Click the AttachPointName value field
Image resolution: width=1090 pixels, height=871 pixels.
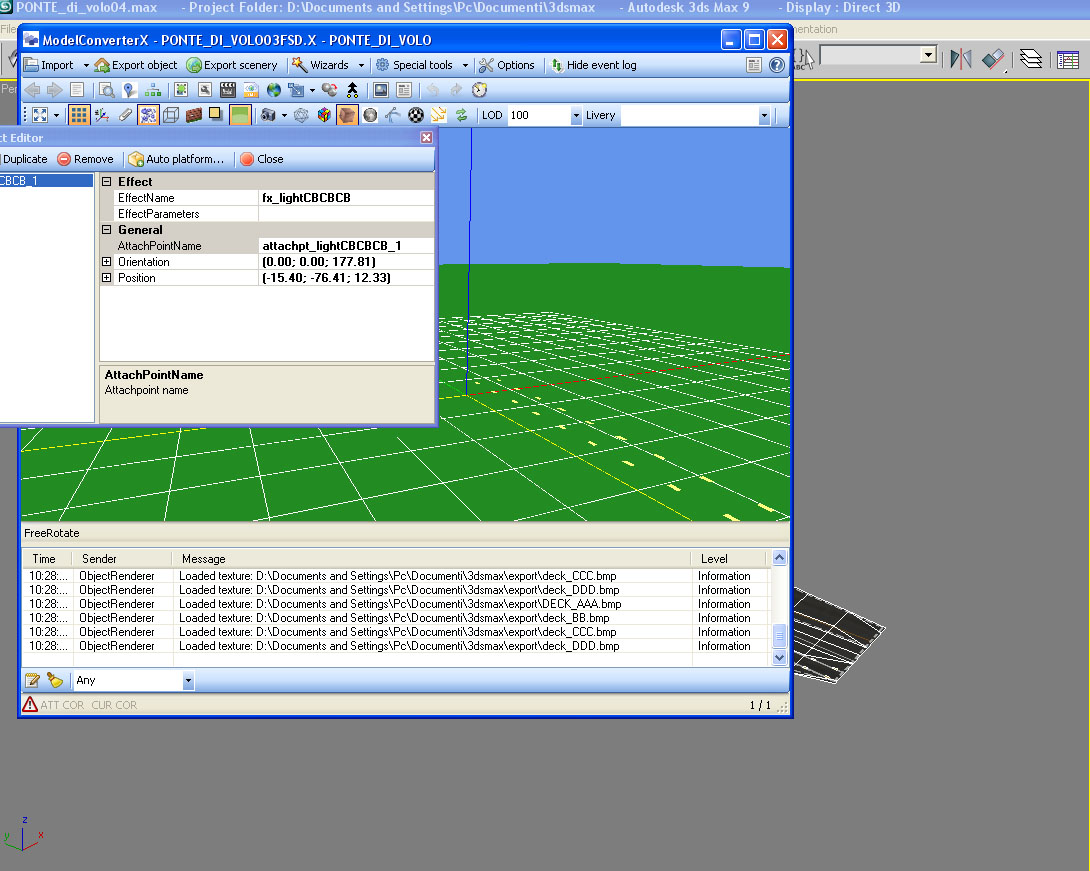346,246
